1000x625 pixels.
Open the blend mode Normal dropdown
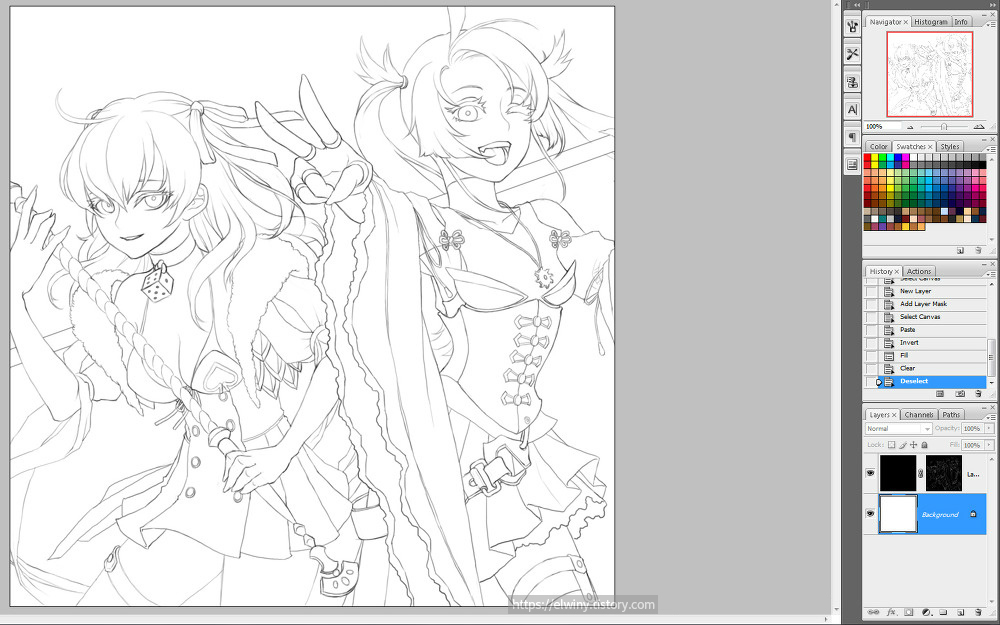click(x=899, y=429)
